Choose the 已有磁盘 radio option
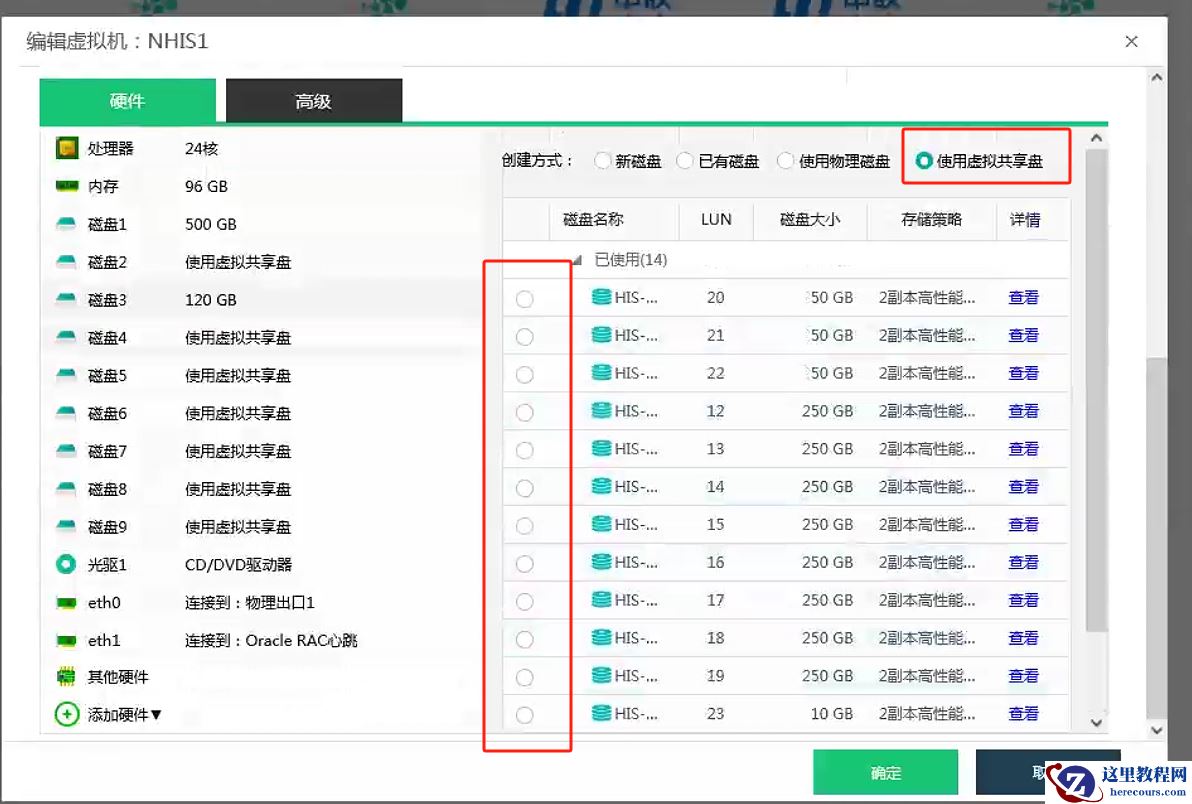This screenshot has height=804, width=1192. 685,161
